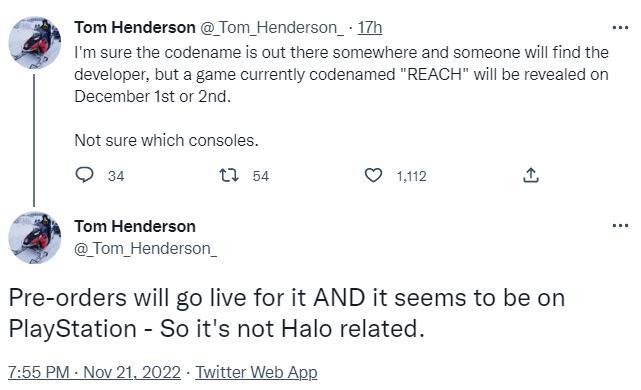Open Tom Henderson name on the first tweet
Image resolution: width=641 pixels, height=390 pixels.
135,28
